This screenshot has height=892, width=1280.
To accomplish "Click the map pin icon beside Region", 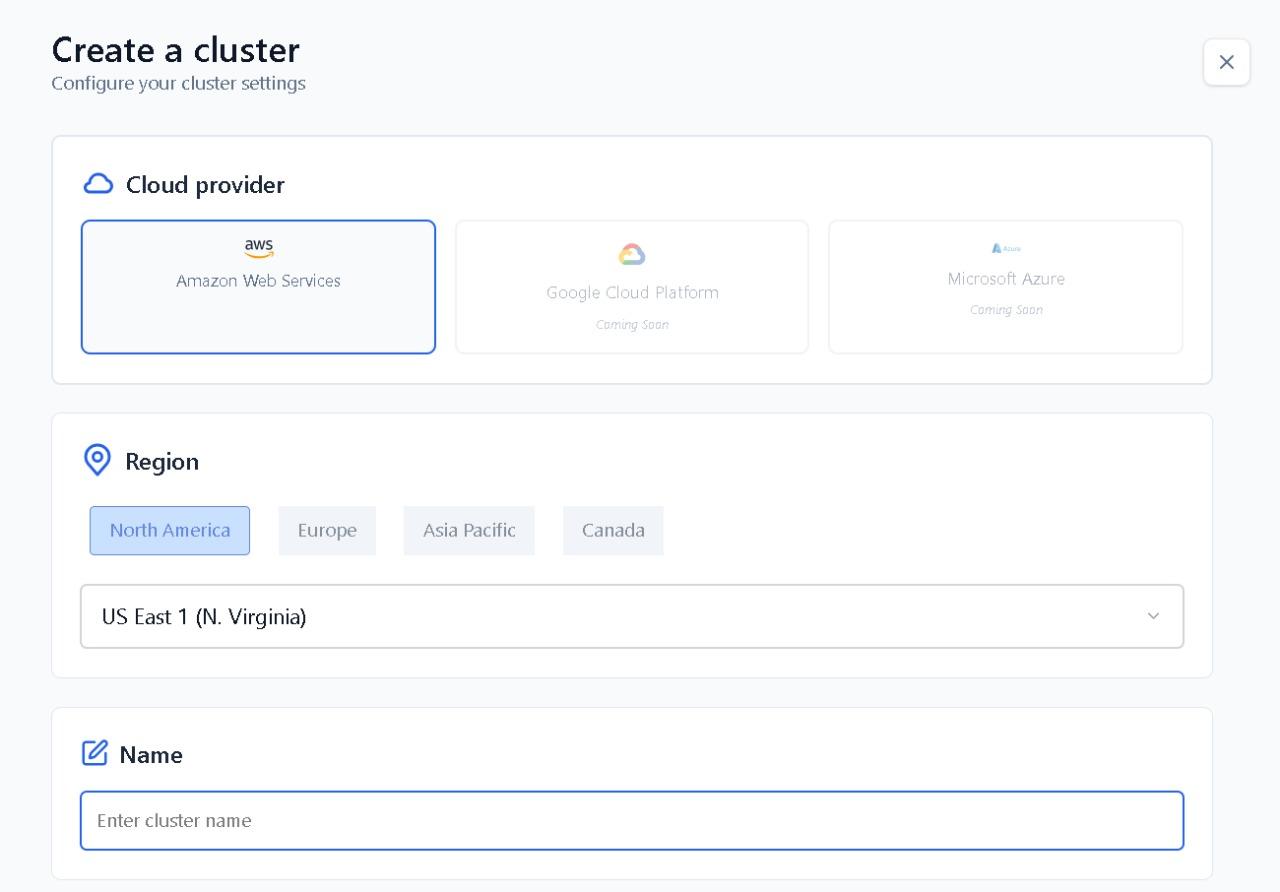I will pyautogui.click(x=97, y=460).
